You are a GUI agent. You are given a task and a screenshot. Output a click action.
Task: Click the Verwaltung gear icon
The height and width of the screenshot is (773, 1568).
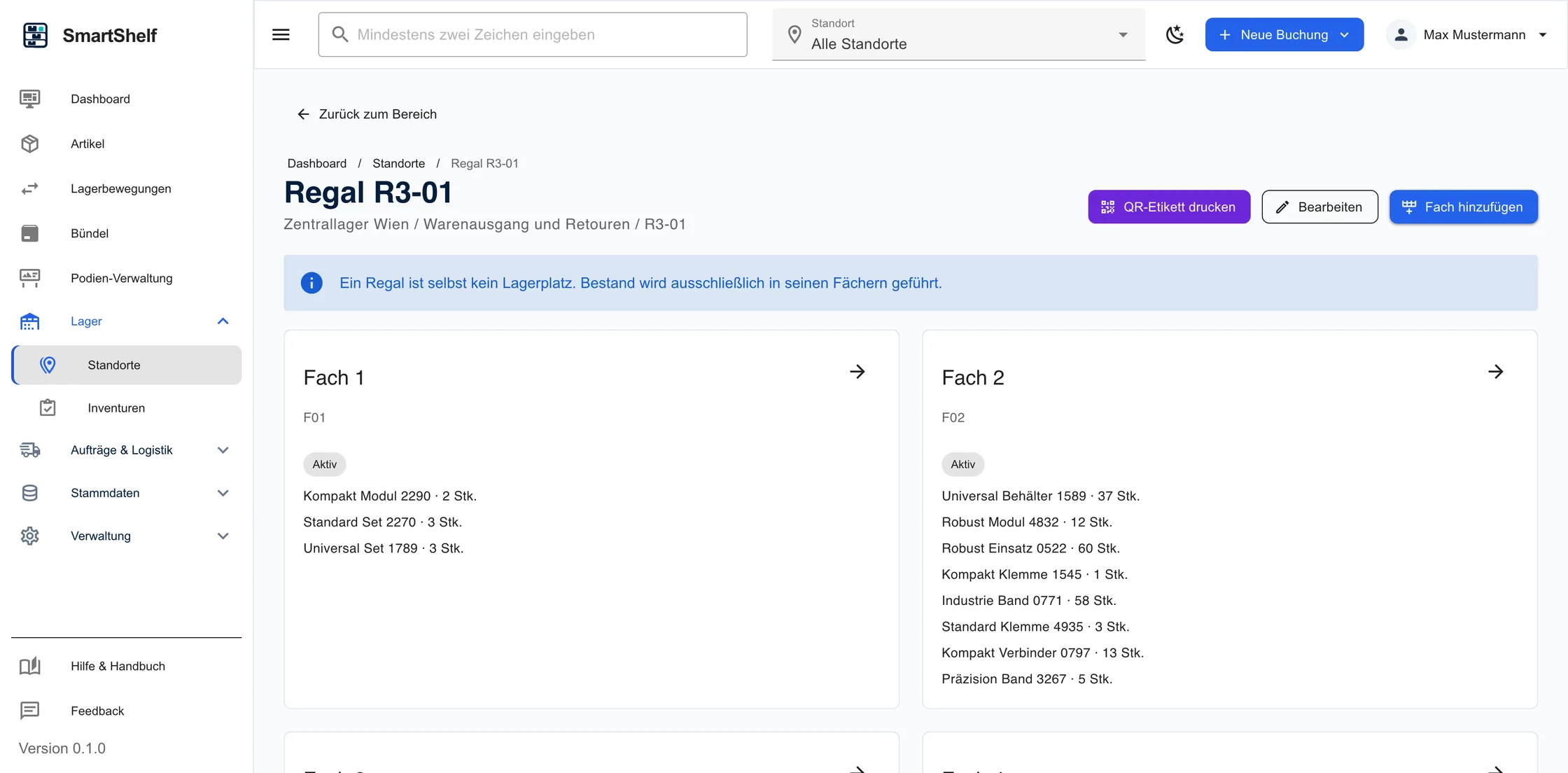click(x=30, y=536)
